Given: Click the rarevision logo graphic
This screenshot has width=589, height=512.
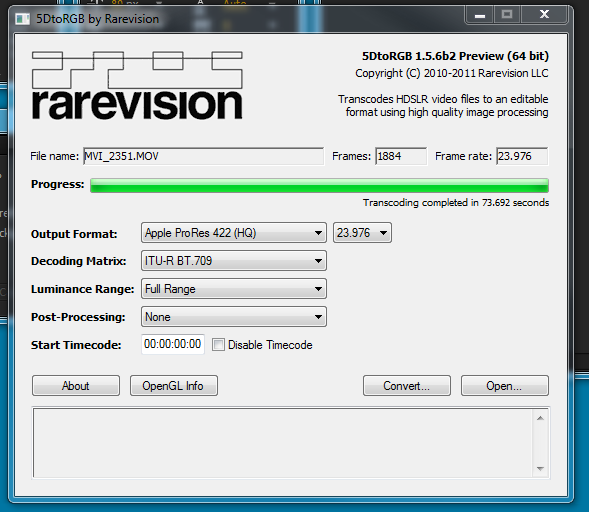Looking at the screenshot, I should pyautogui.click(x=137, y=86).
